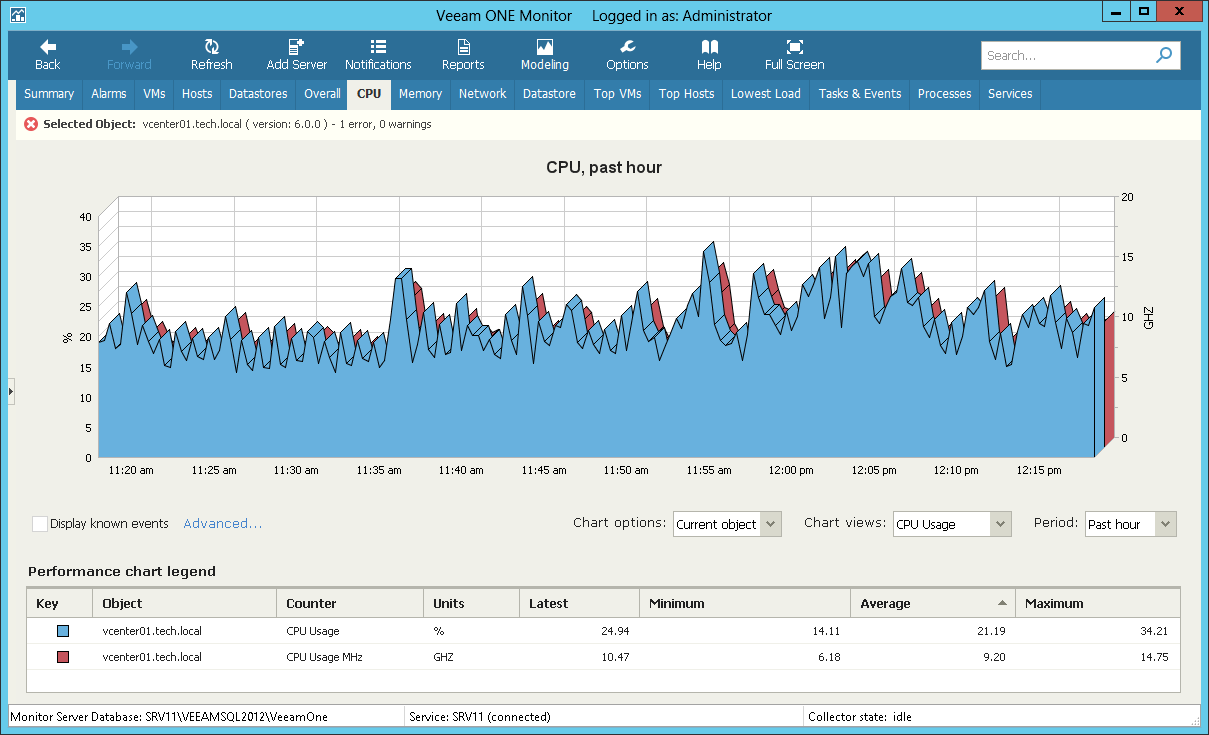This screenshot has width=1209, height=735.
Task: Open Notifications list icon
Action: click(x=378, y=47)
